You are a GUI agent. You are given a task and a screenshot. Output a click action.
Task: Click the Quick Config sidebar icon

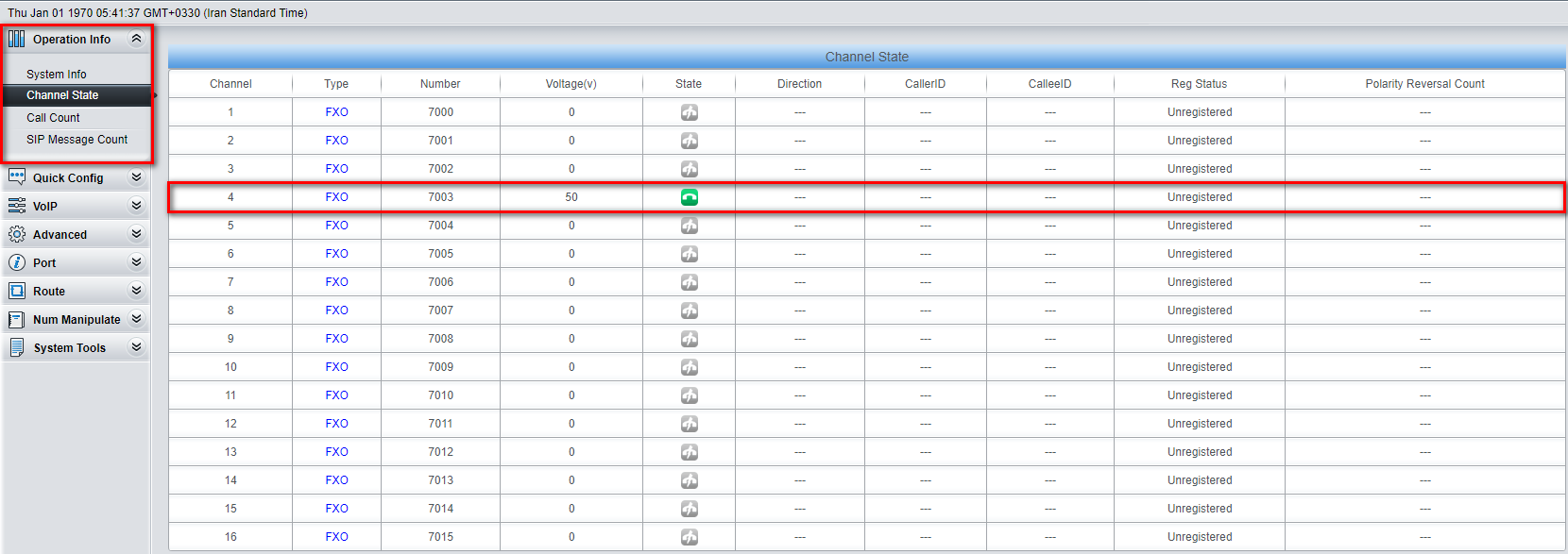(x=16, y=176)
